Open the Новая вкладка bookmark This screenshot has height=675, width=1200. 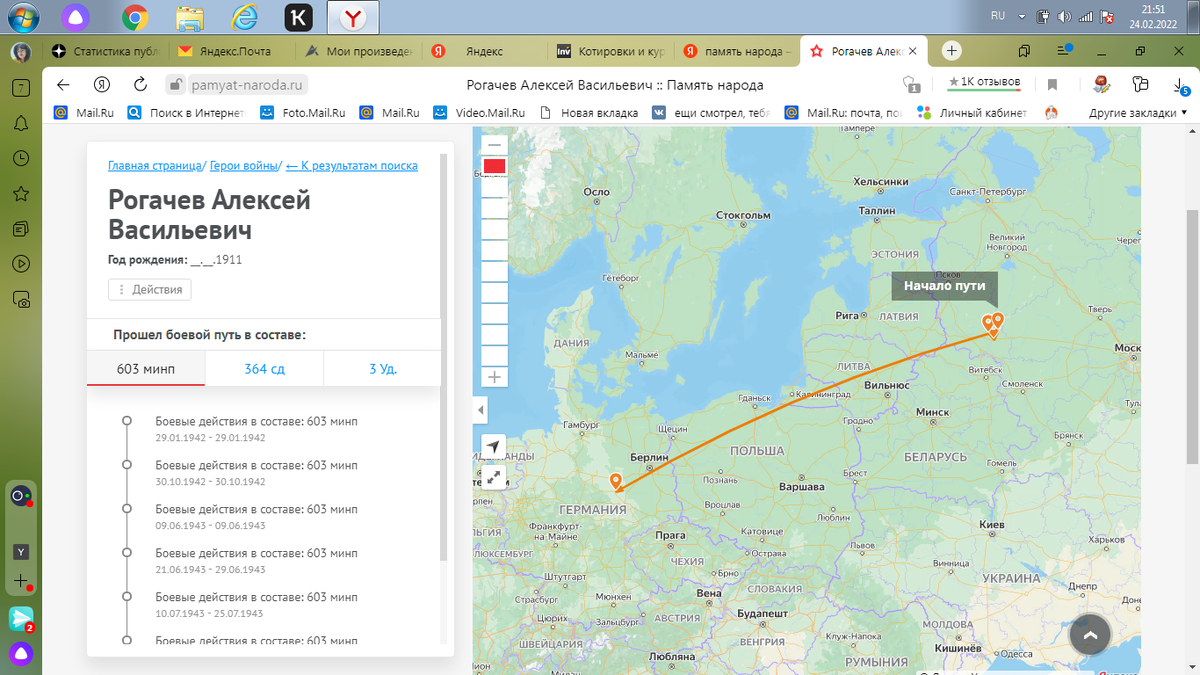click(588, 113)
